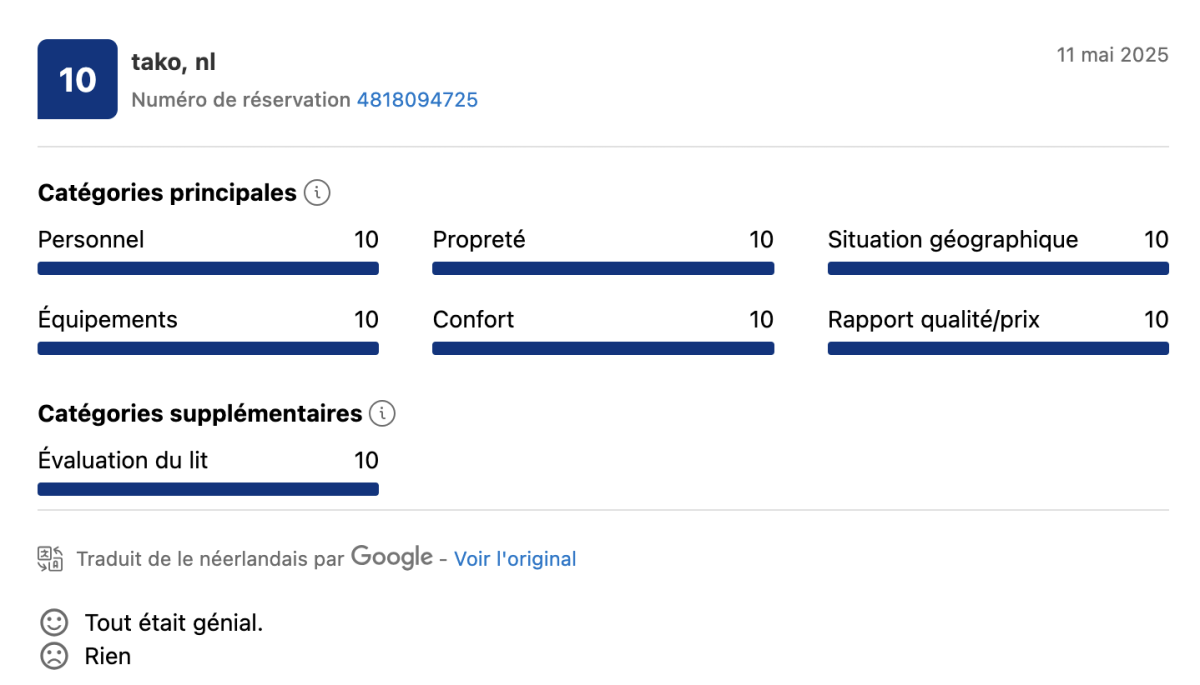This screenshot has height=685, width=1200.
Task: Open reservation number 4818094725 link
Action: 417,100
